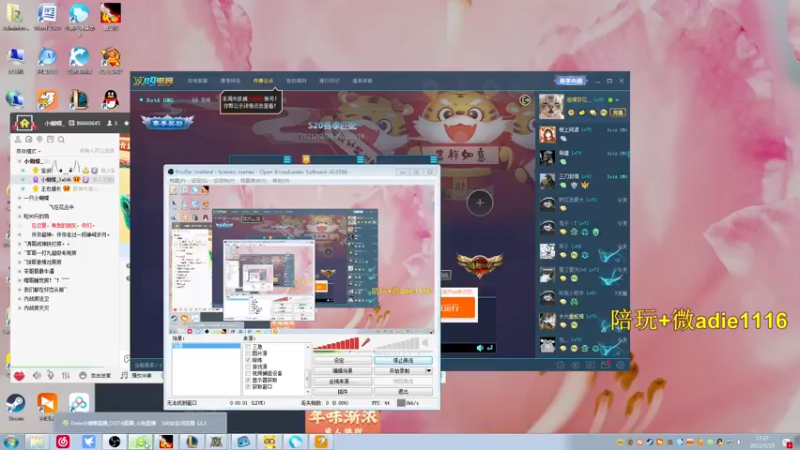Click the YY search magnifier icon
Image resolution: width=800 pixels, height=450 pixels.
61,139
